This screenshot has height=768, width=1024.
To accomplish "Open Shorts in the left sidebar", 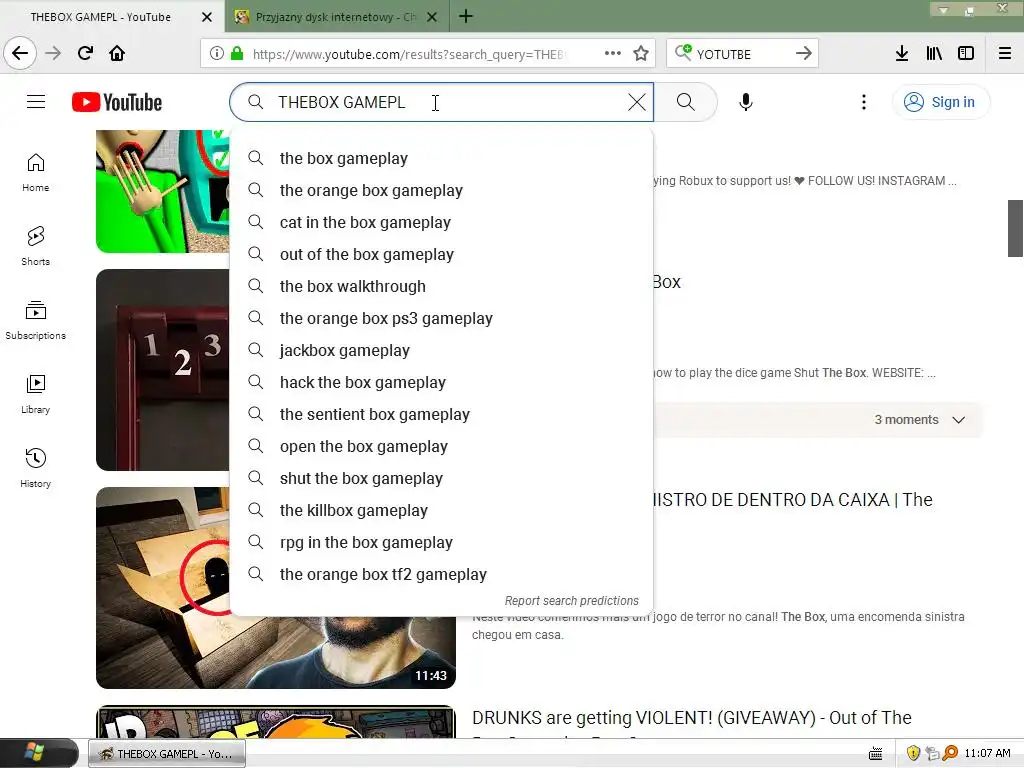I will click(x=36, y=246).
